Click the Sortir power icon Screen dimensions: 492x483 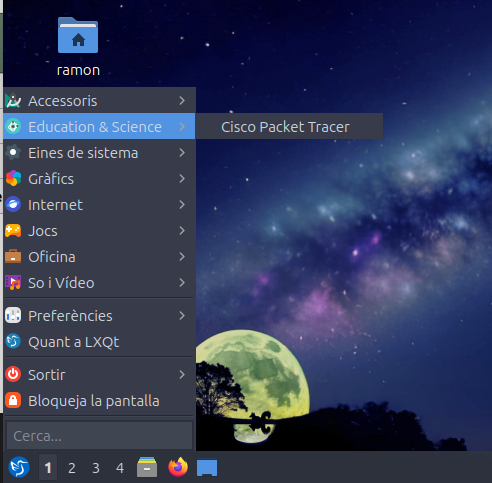(x=13, y=374)
